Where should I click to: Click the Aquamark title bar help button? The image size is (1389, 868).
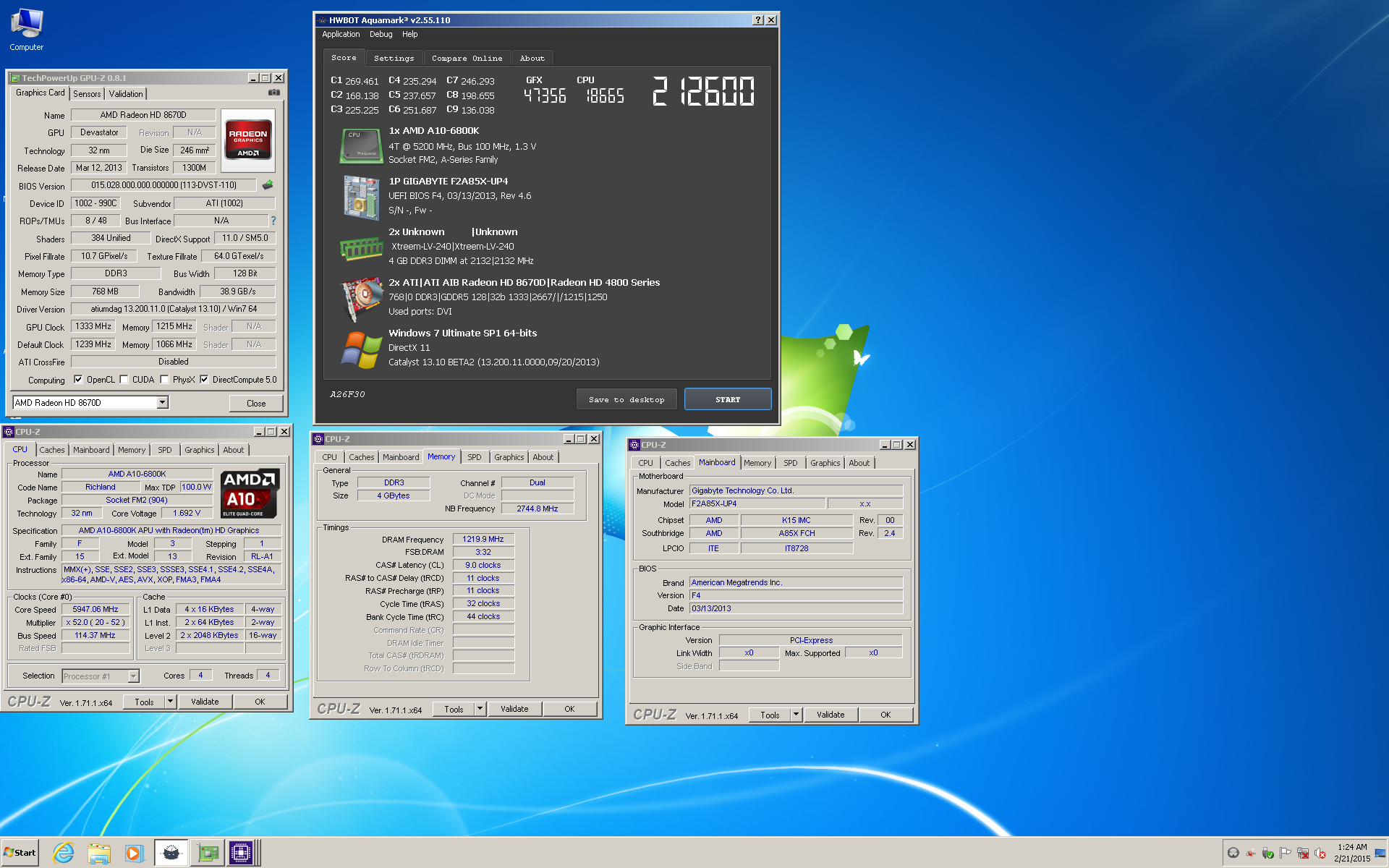[x=757, y=20]
